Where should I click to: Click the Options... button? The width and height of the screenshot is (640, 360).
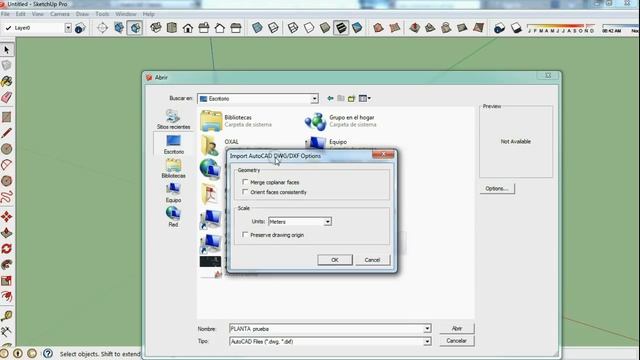click(x=497, y=189)
